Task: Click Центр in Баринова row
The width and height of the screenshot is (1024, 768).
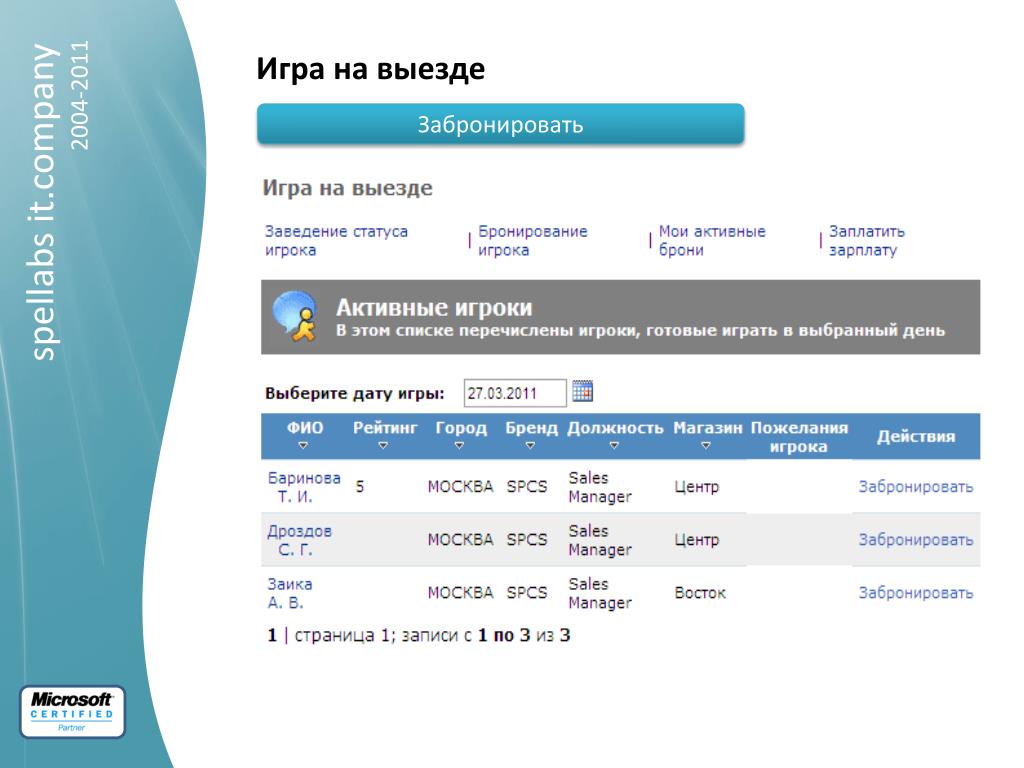Action: click(x=696, y=487)
